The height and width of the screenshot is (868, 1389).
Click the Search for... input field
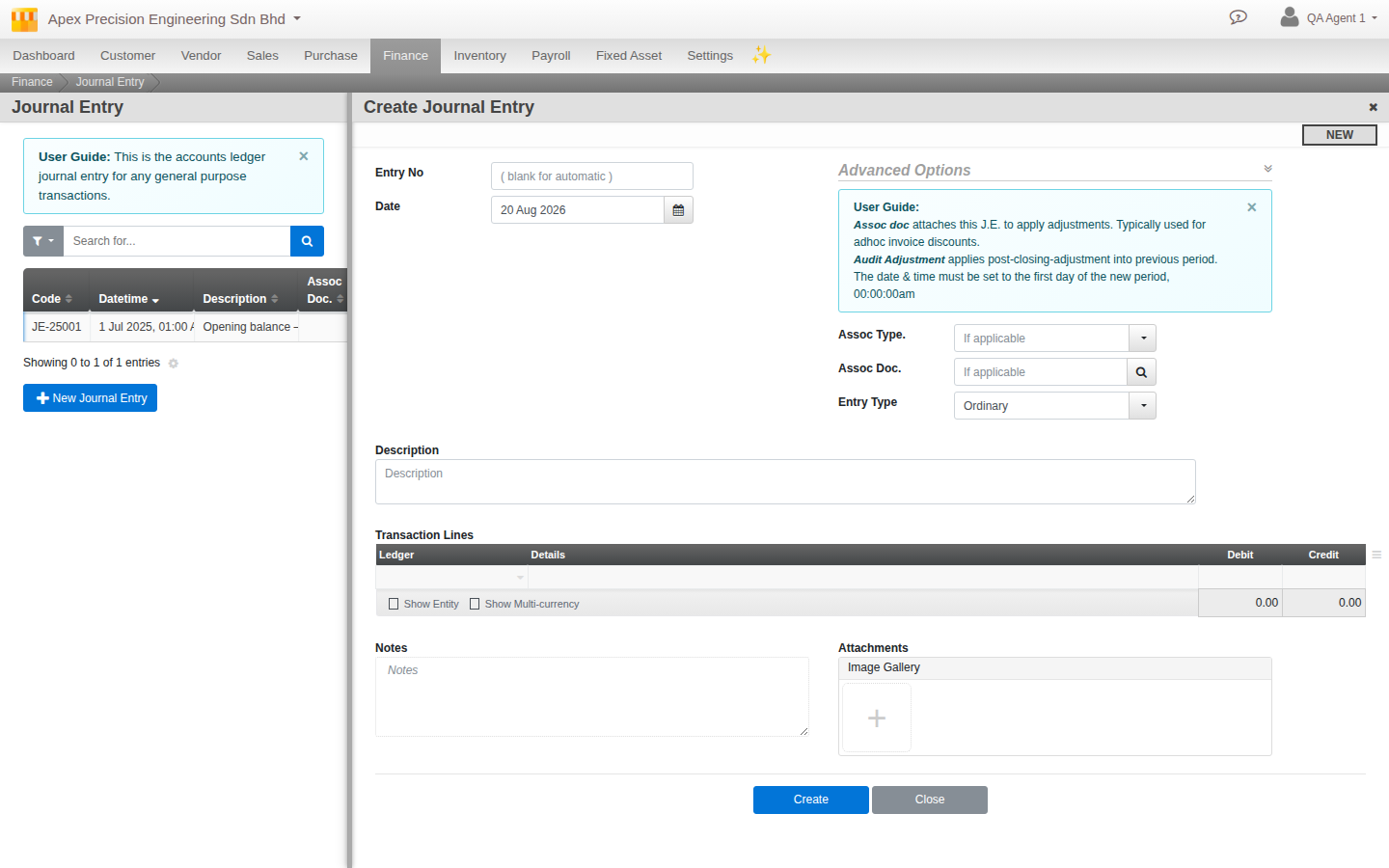click(177, 241)
